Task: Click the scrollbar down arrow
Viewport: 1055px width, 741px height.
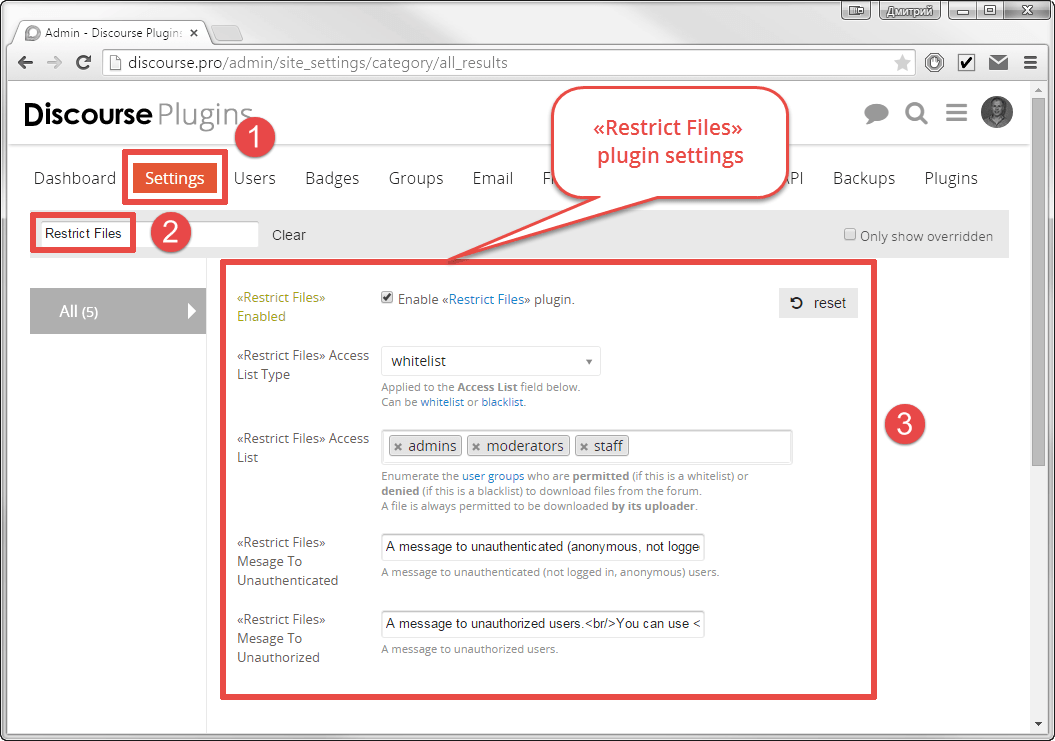Action: tap(1038, 724)
